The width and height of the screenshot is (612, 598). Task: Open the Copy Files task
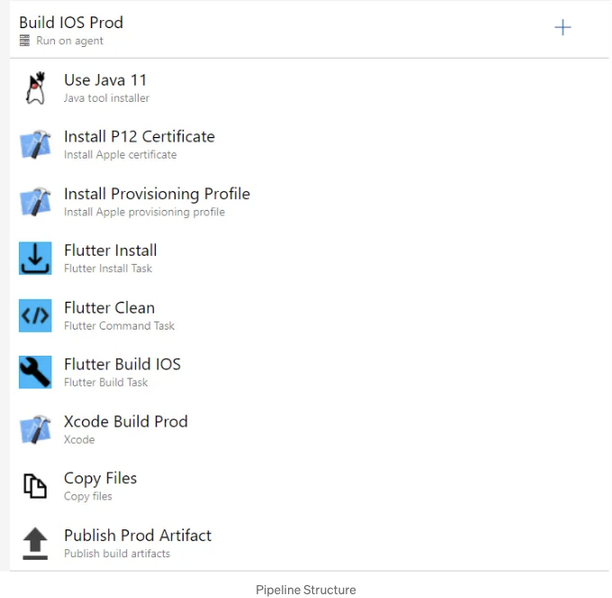coord(309,486)
